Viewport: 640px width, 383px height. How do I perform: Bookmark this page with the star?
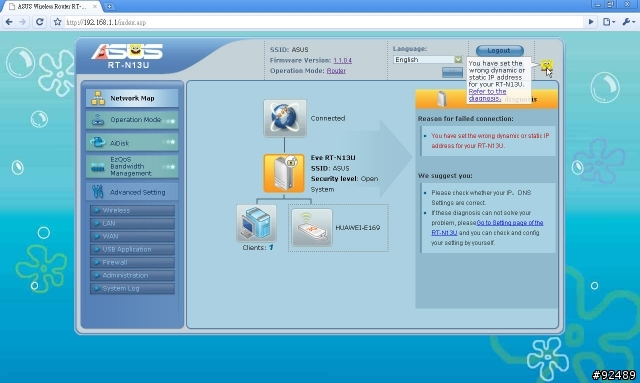[x=58, y=22]
